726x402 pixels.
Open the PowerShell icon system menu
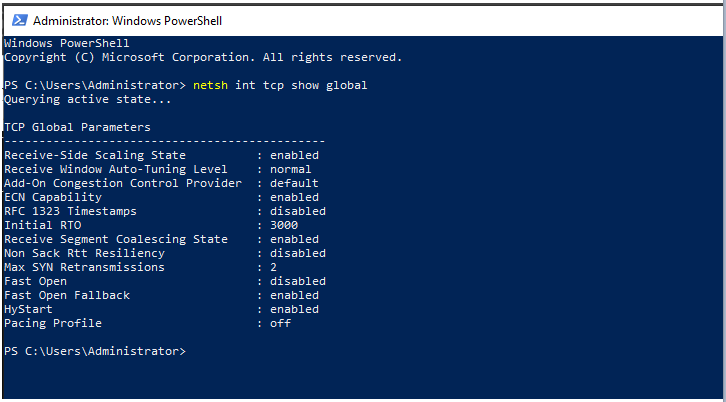tap(19, 20)
